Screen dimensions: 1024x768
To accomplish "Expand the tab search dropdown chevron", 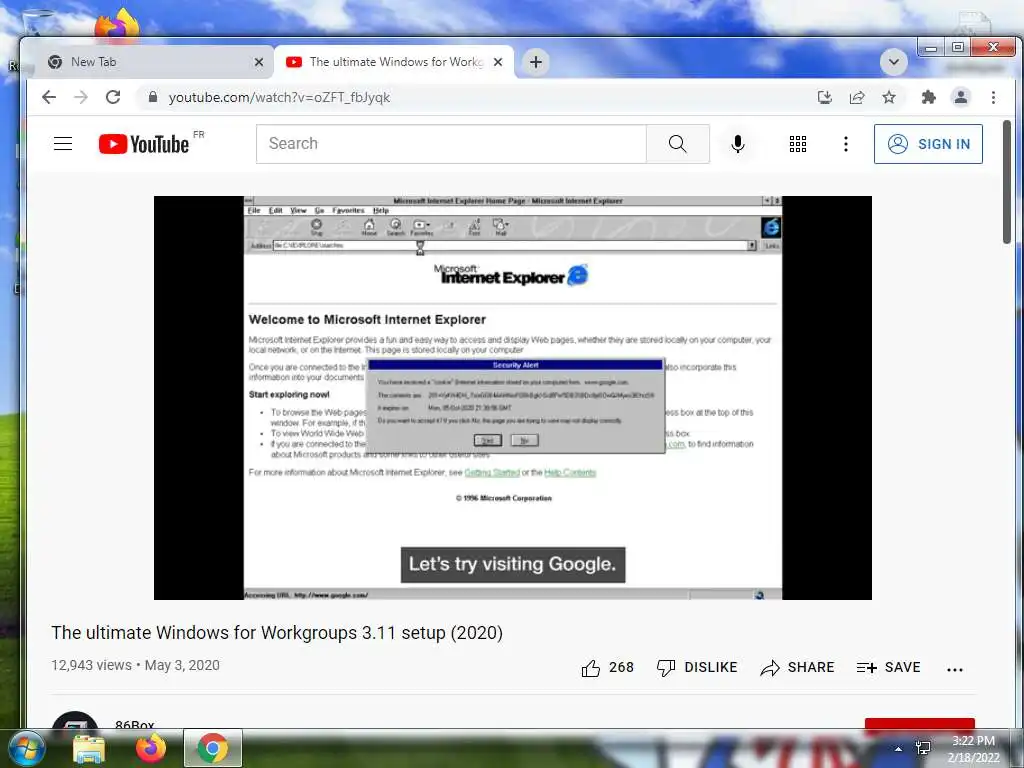I will tap(893, 63).
